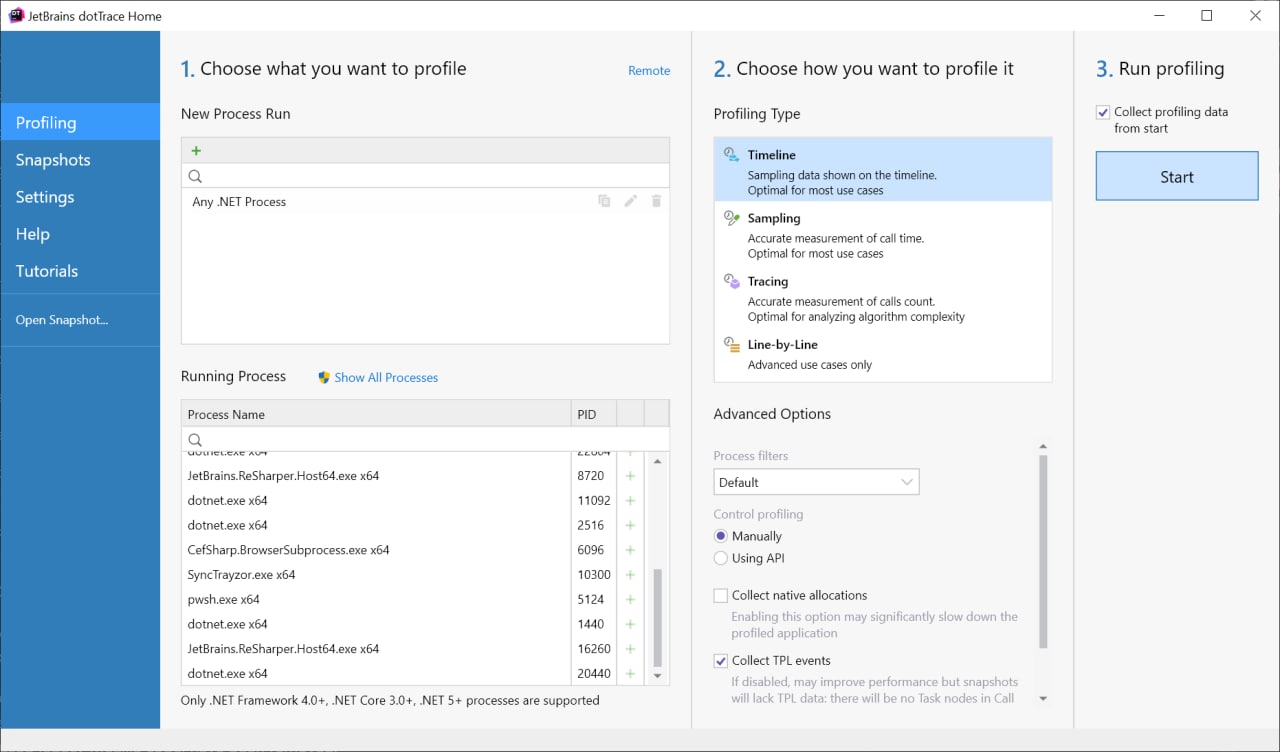This screenshot has width=1280, height=752.
Task: Select the Sampling profiling type
Action: click(x=883, y=234)
